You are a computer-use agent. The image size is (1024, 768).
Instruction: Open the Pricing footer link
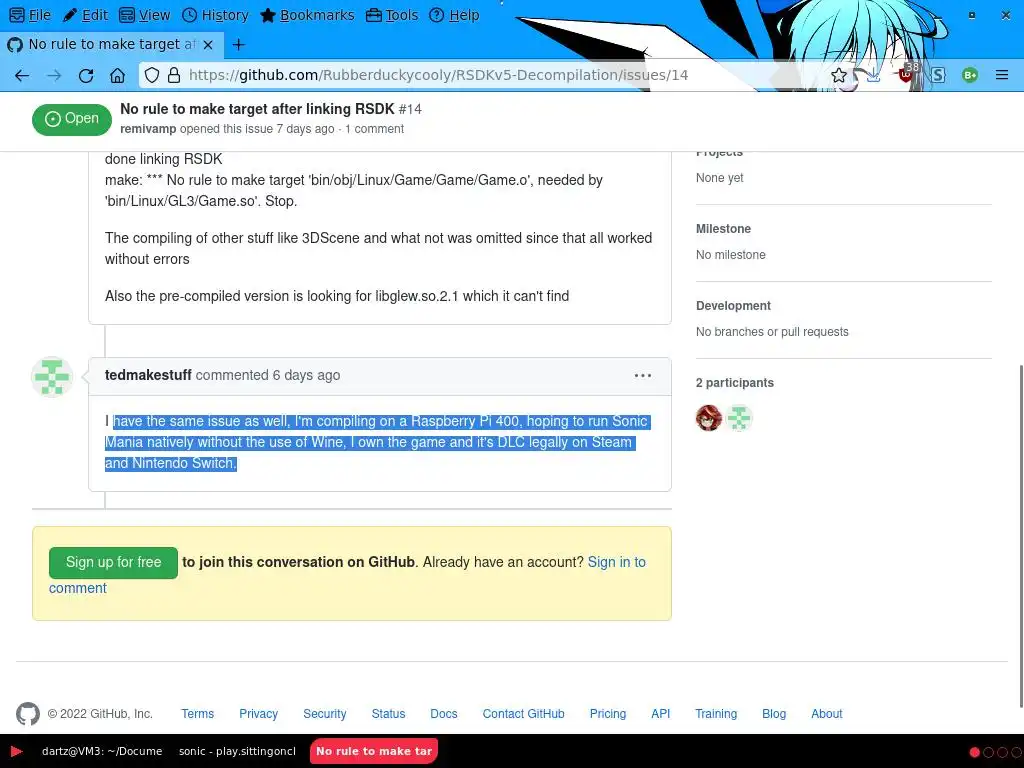click(x=608, y=714)
